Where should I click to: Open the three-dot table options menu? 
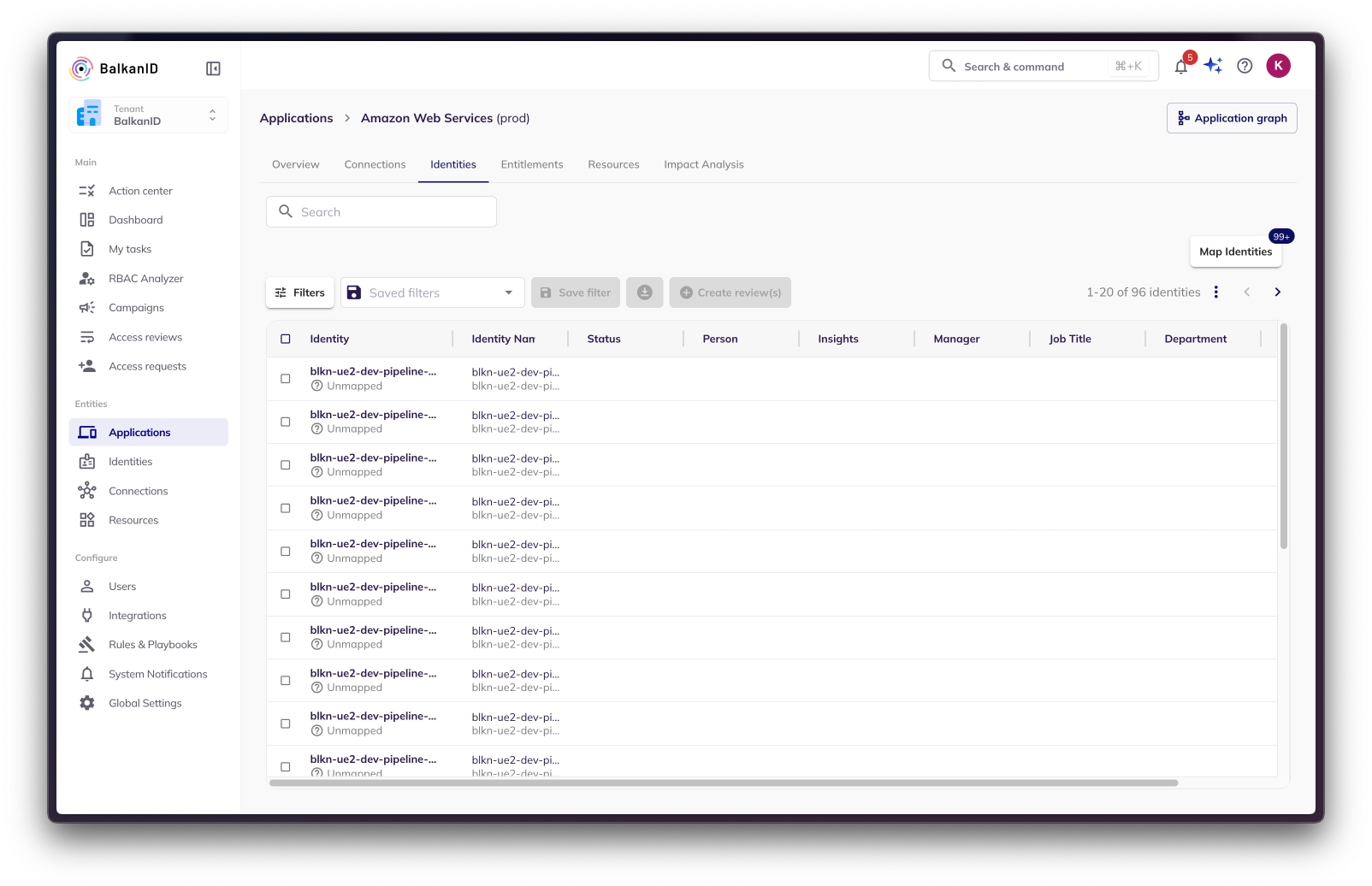(1215, 292)
